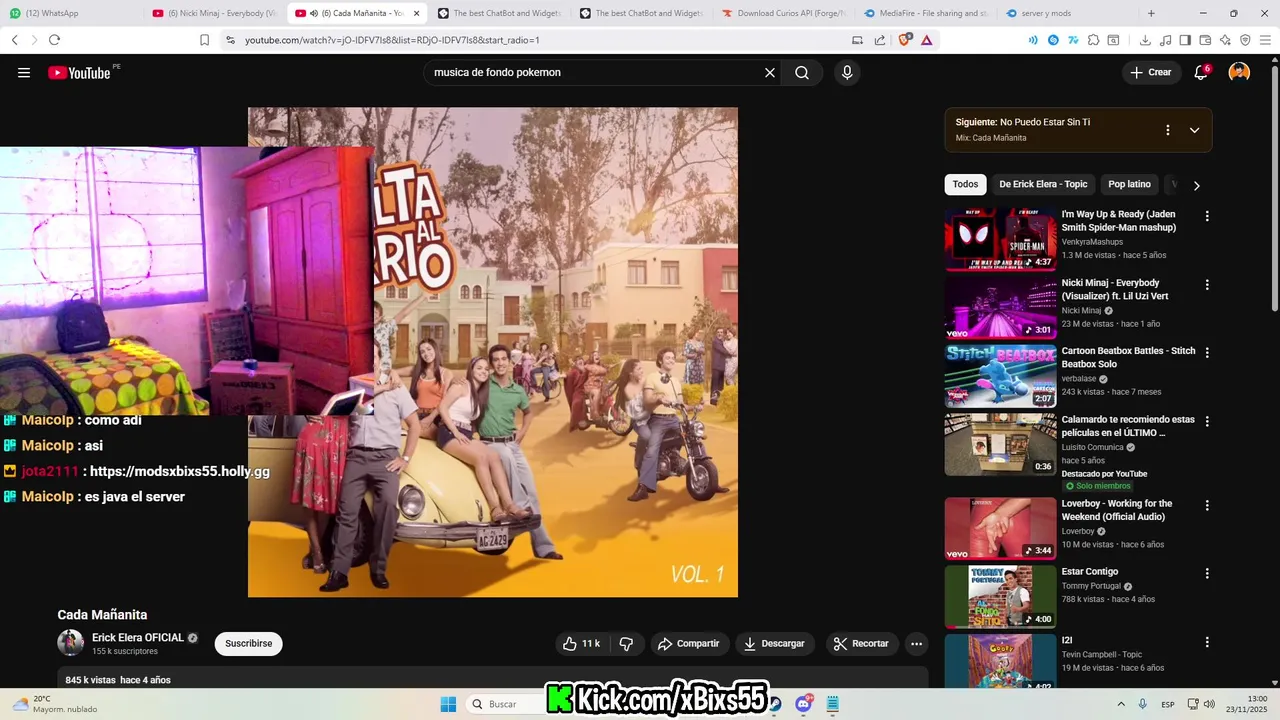Screen dimensions: 1280x720
Task: Show more filter chips with arrow
Action: 1196,185
